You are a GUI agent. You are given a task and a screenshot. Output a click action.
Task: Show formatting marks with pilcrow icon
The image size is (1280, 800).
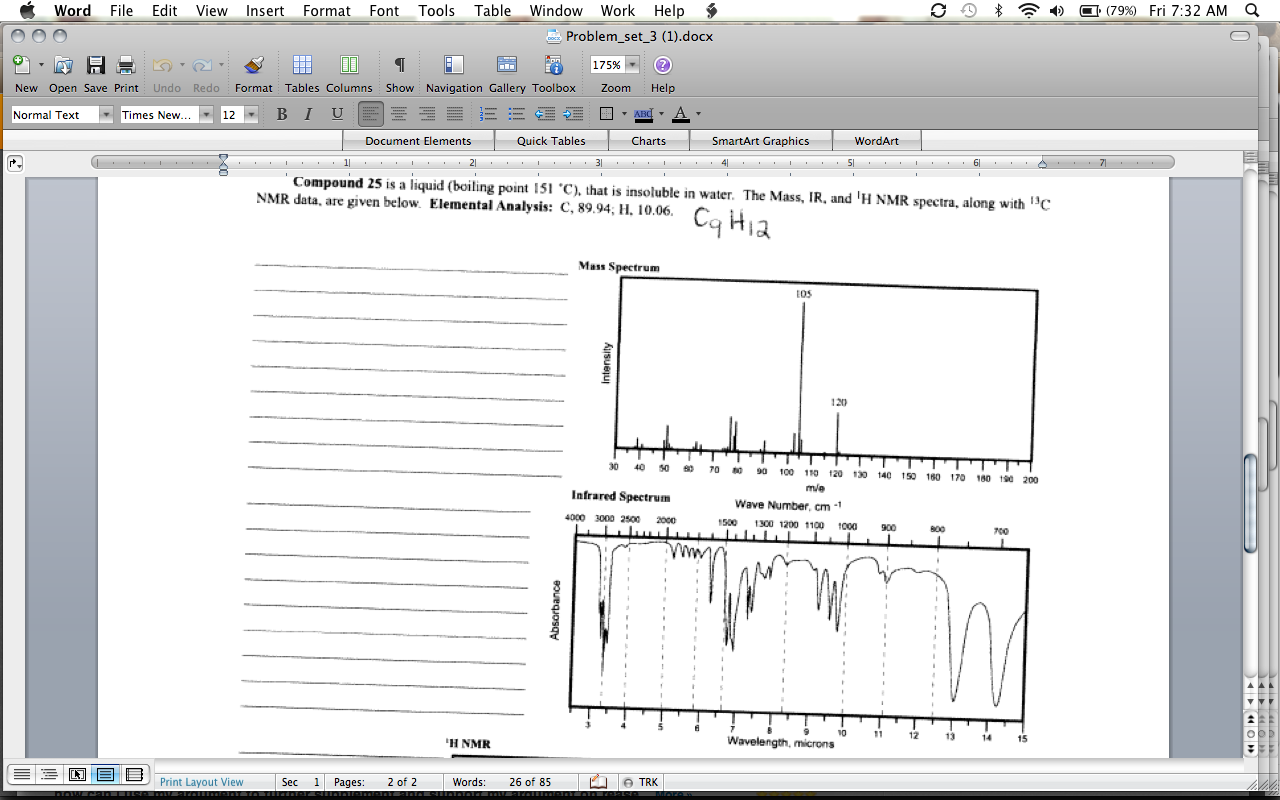[399, 66]
